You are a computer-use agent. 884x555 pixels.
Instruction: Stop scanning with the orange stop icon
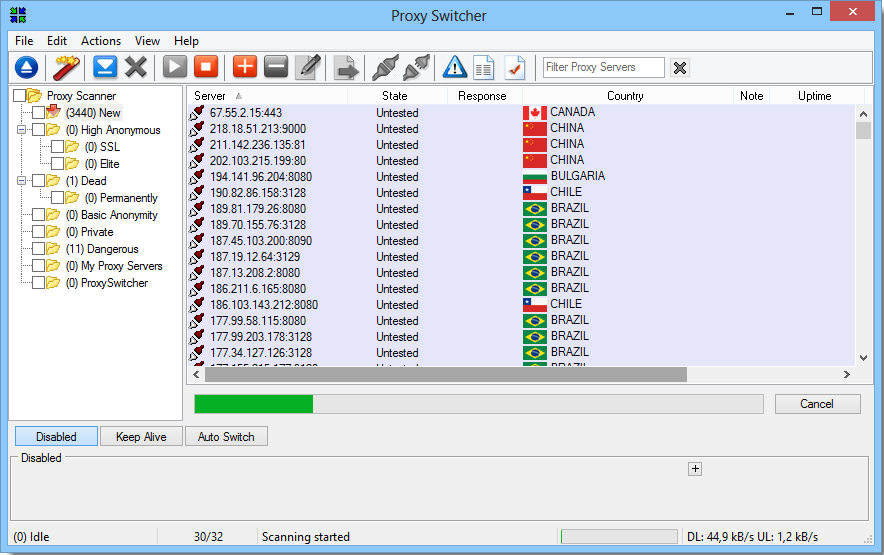pyautogui.click(x=206, y=67)
